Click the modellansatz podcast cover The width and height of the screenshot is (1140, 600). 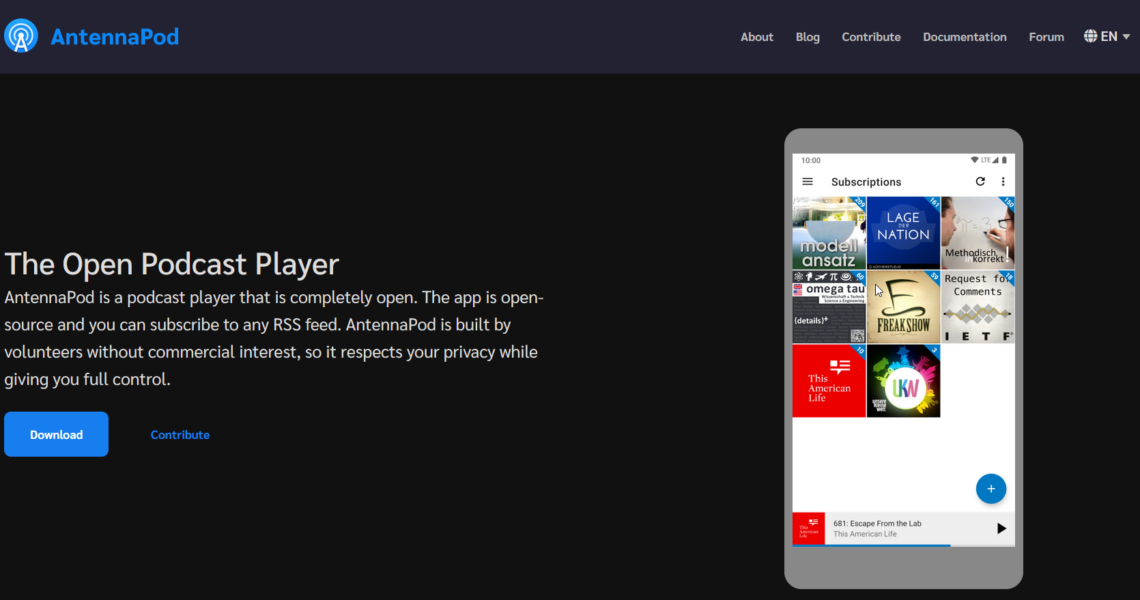[829, 233]
